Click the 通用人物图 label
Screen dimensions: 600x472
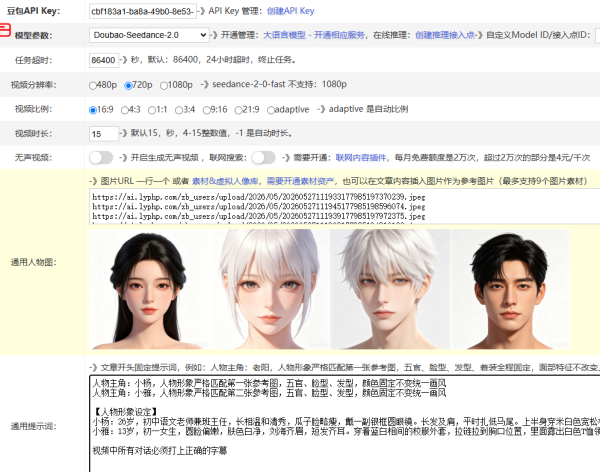pos(33,262)
